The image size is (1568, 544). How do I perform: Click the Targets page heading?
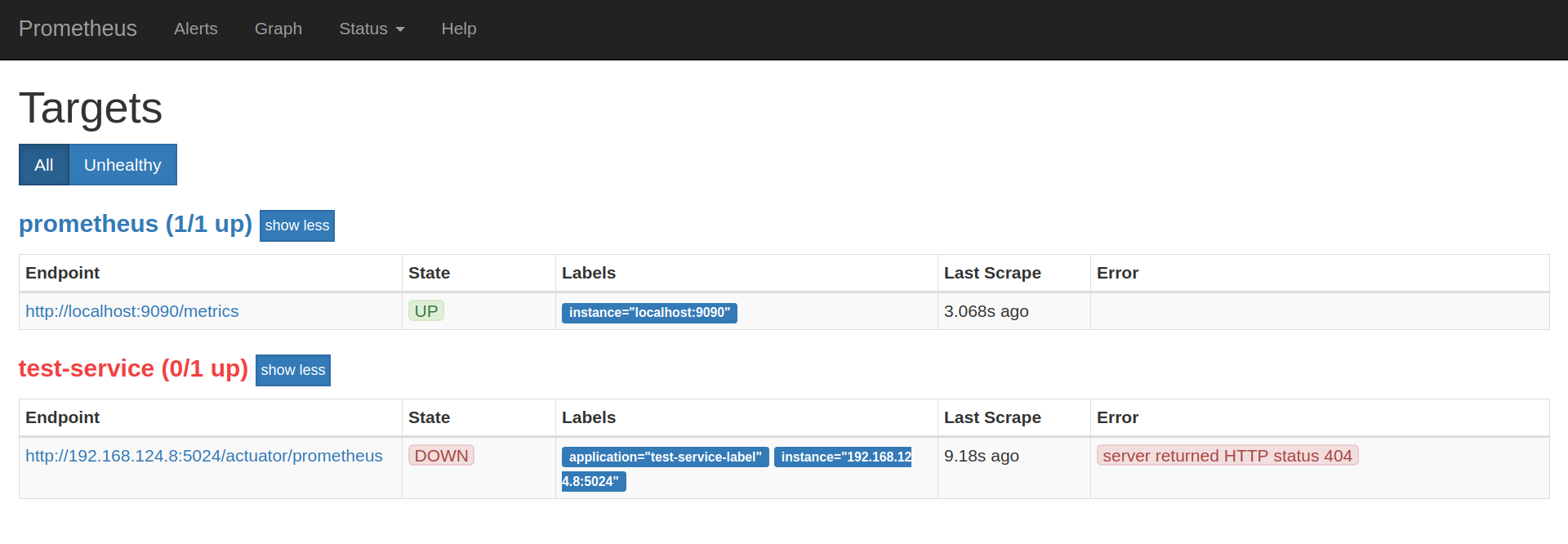91,108
